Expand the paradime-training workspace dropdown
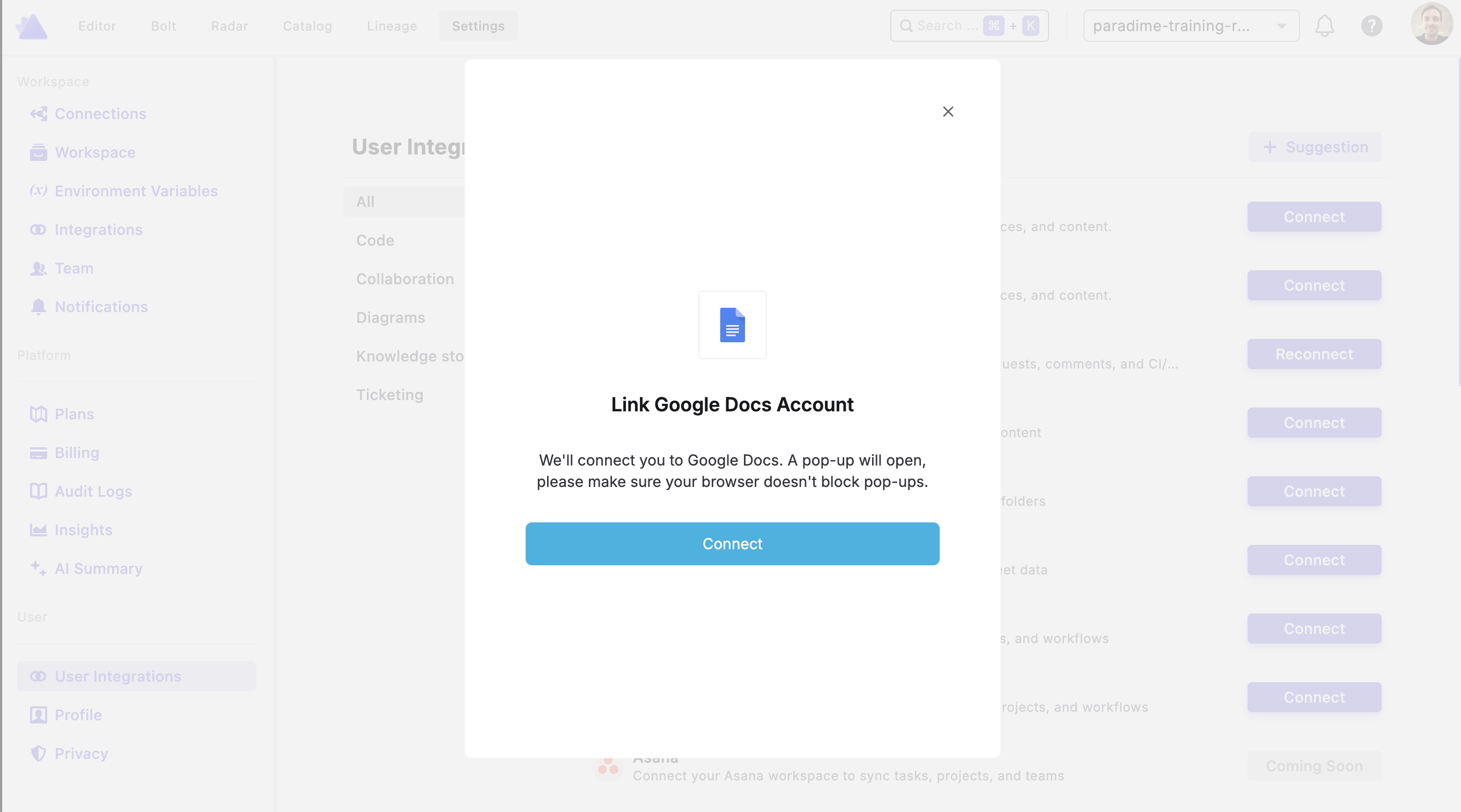1461x812 pixels. click(x=1191, y=26)
